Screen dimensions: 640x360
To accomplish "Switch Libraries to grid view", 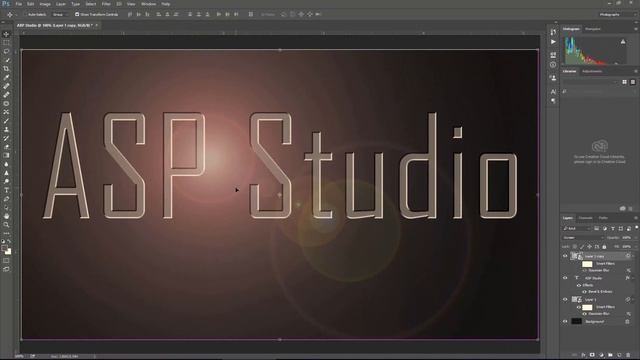I will [x=624, y=82].
